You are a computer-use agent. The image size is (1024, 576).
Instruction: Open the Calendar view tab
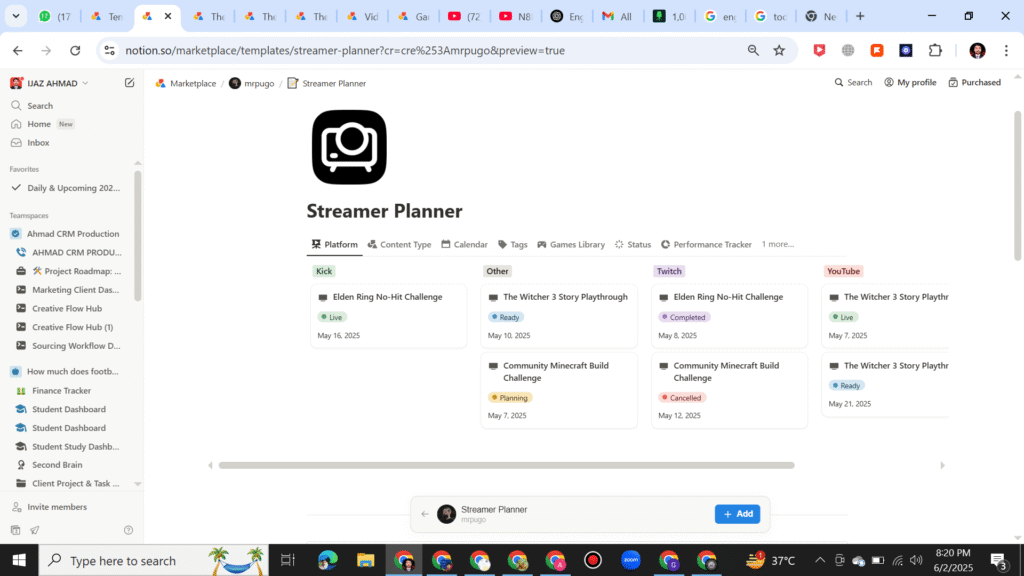tap(464, 244)
